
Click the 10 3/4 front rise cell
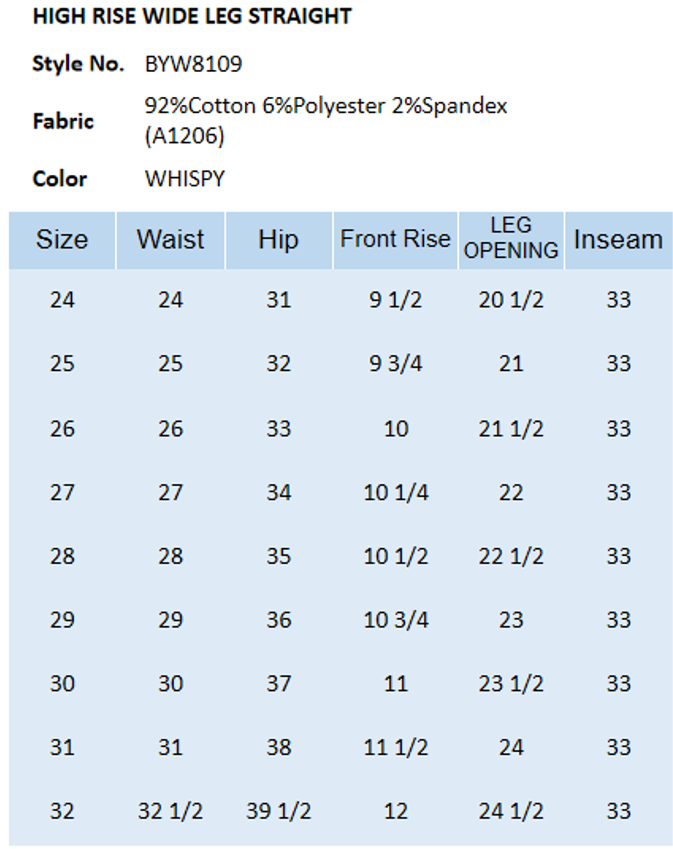(x=396, y=620)
